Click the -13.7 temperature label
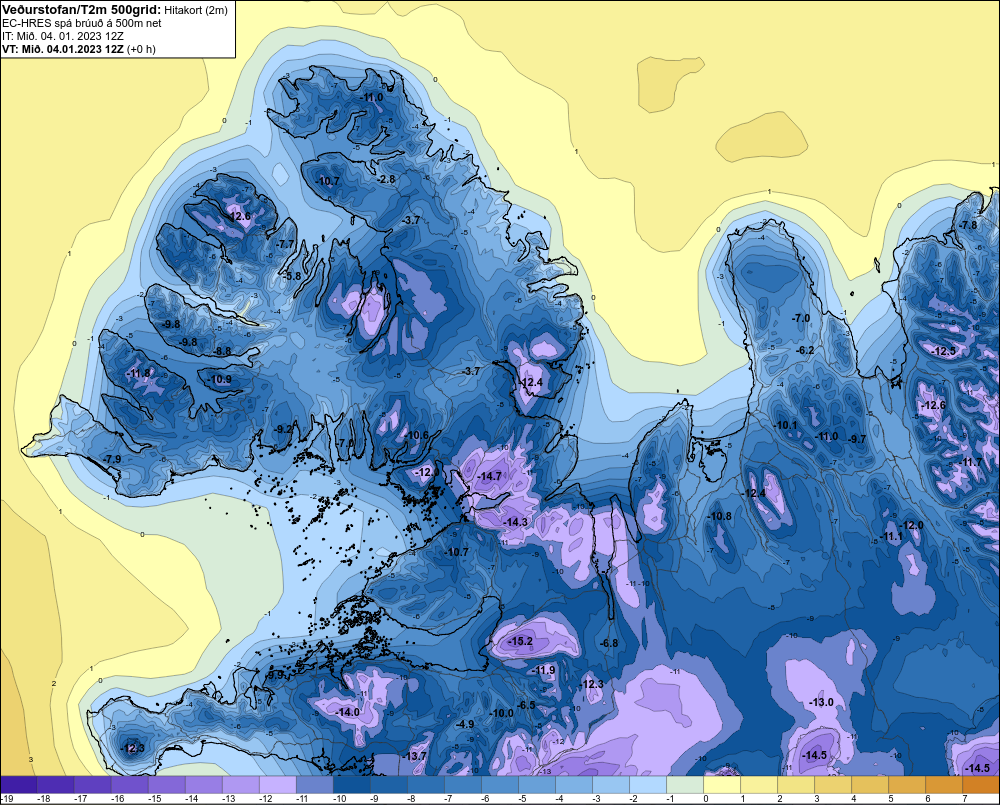This screenshot has width=1000, height=805. point(415,756)
